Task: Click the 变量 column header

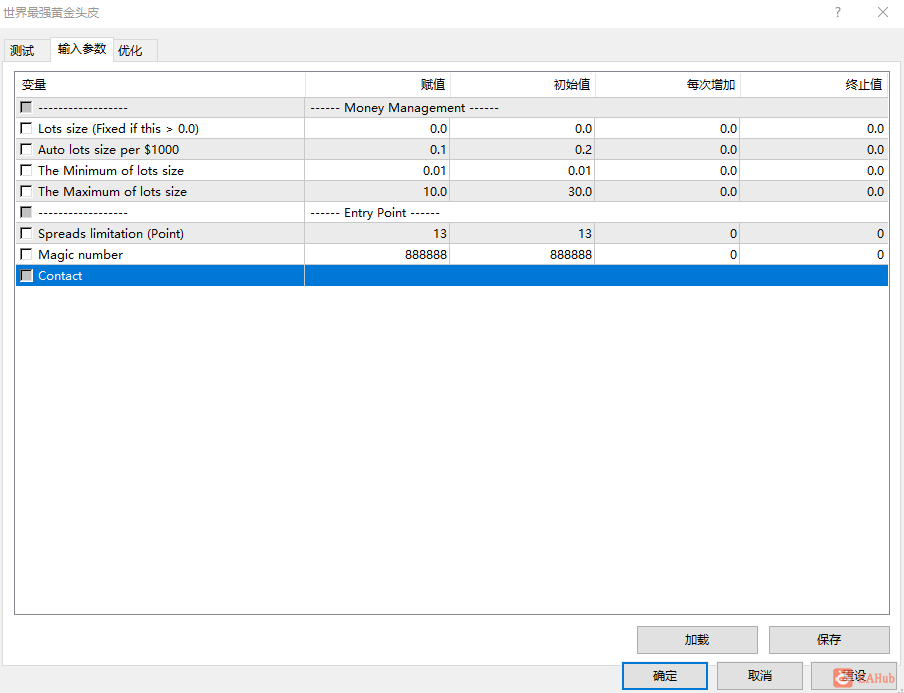Action: click(x=160, y=85)
